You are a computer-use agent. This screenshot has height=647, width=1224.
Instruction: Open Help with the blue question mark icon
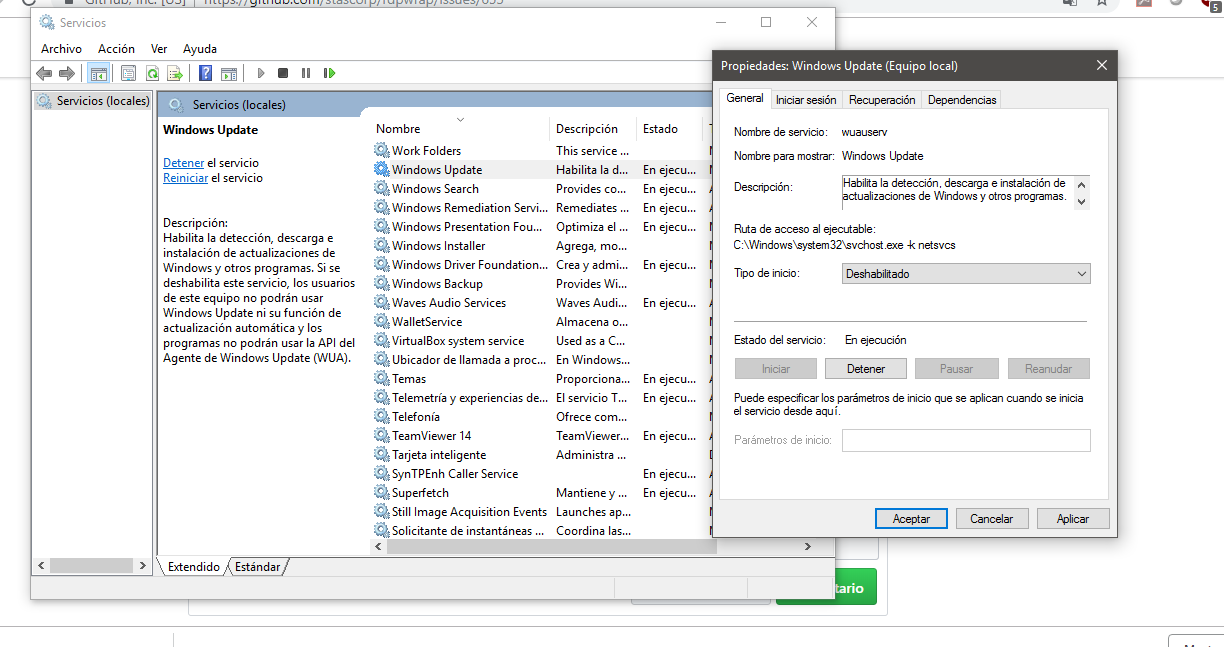(x=205, y=73)
